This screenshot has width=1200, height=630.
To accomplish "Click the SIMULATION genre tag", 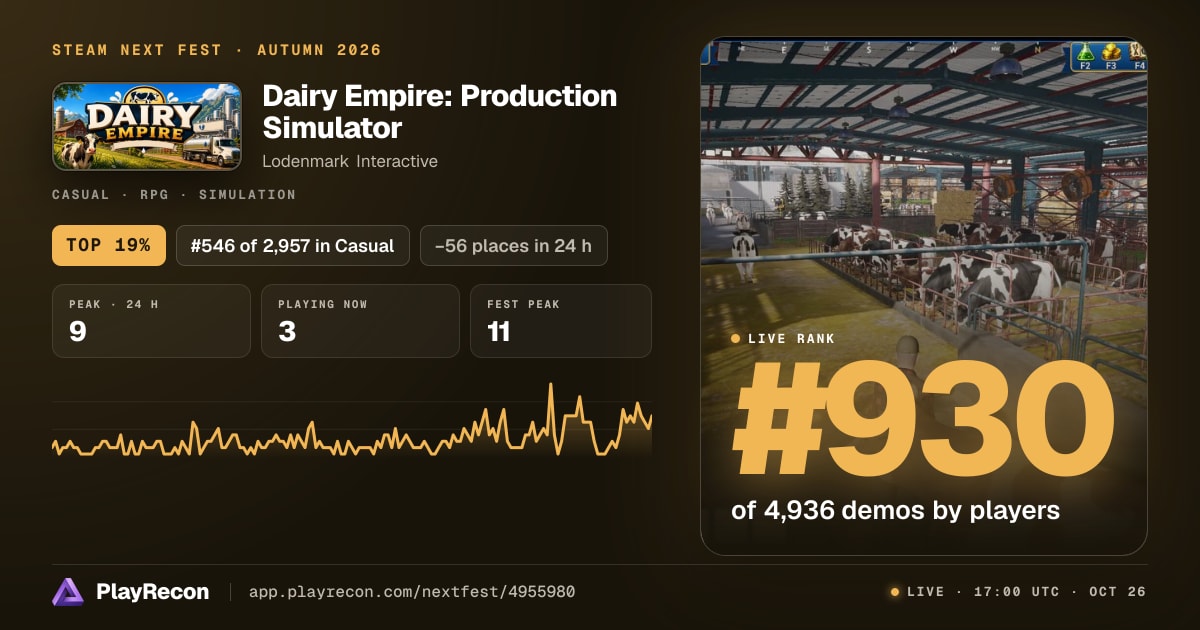I will [x=247, y=195].
